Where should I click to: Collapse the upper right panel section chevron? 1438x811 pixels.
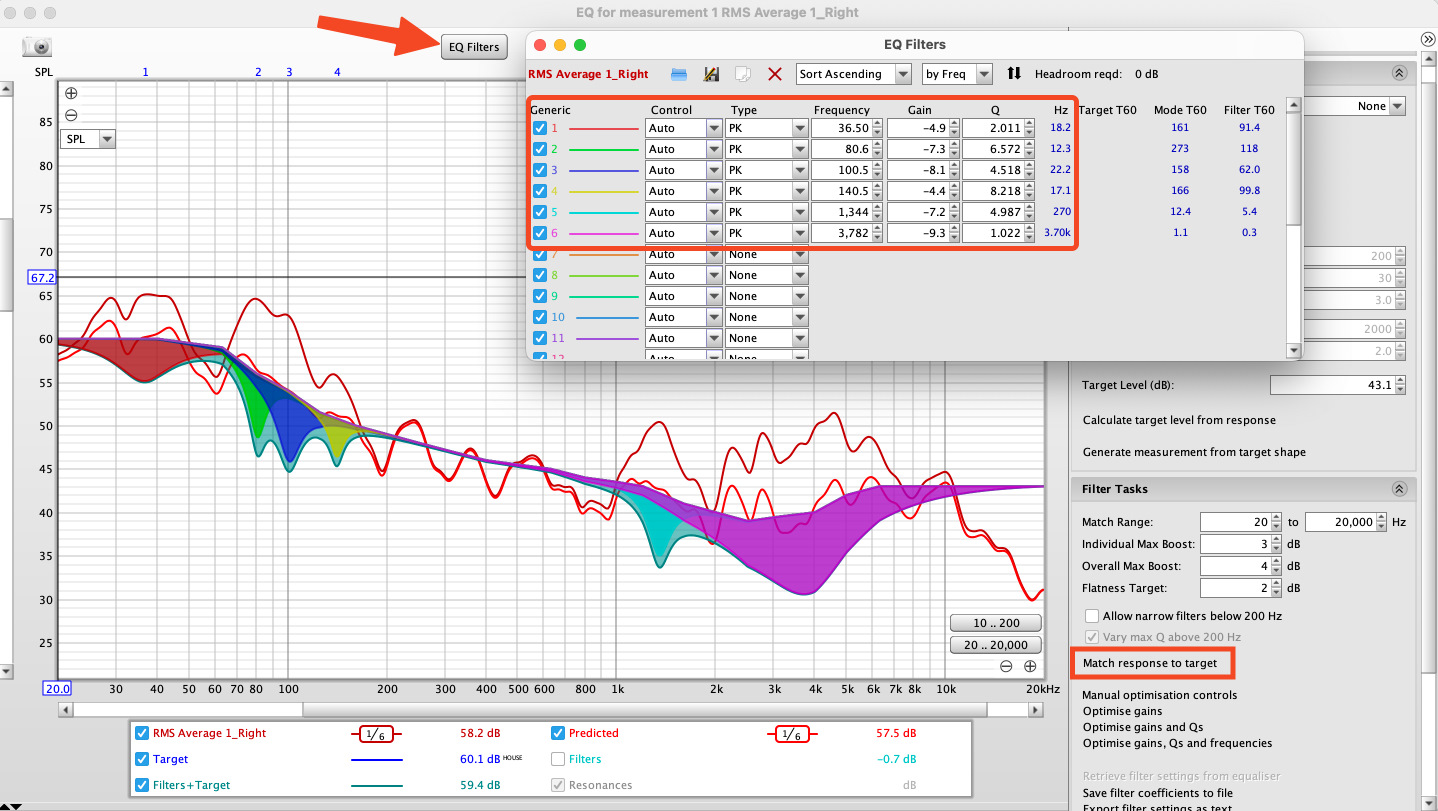click(x=1399, y=73)
